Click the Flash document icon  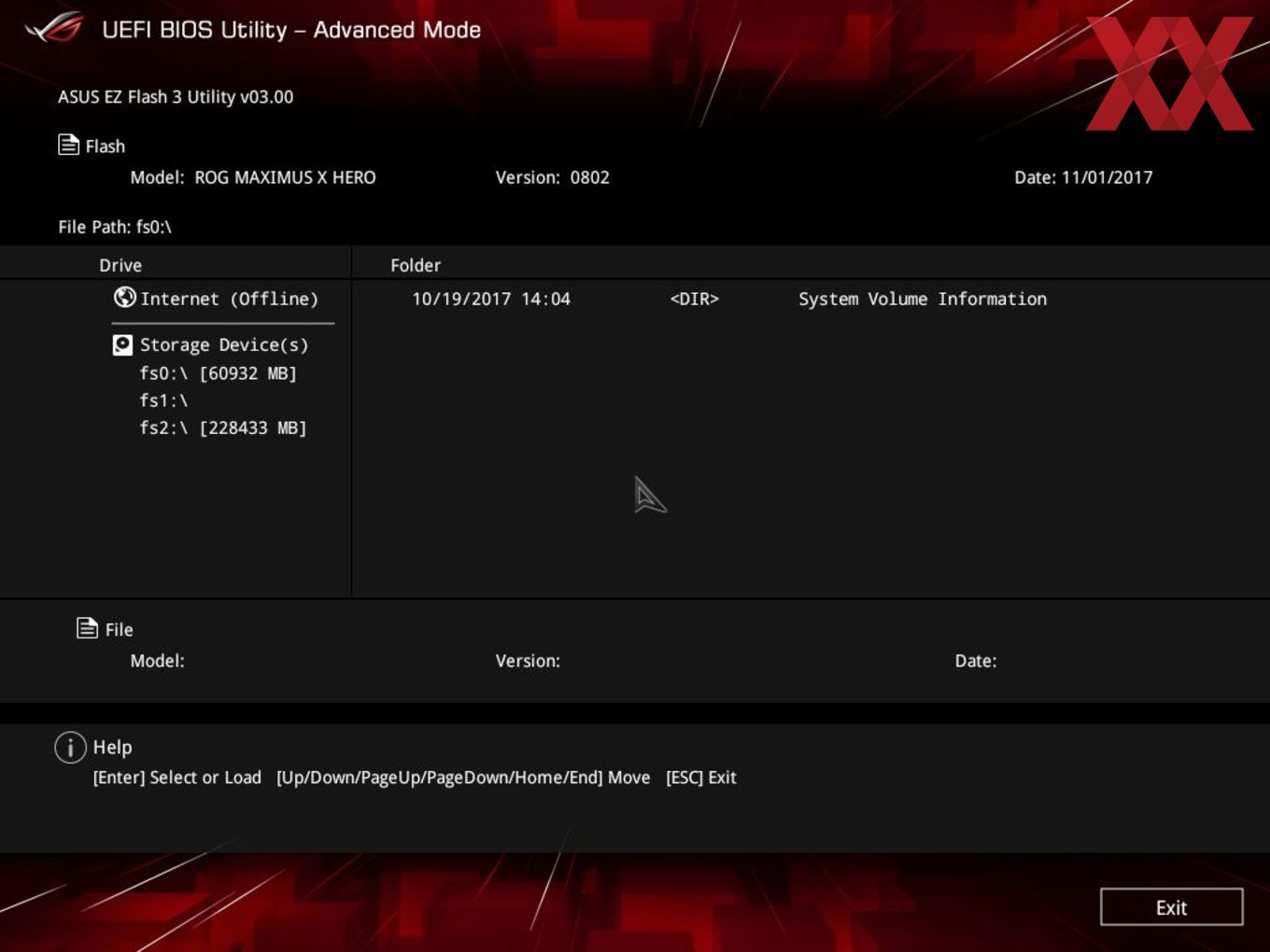tap(68, 145)
